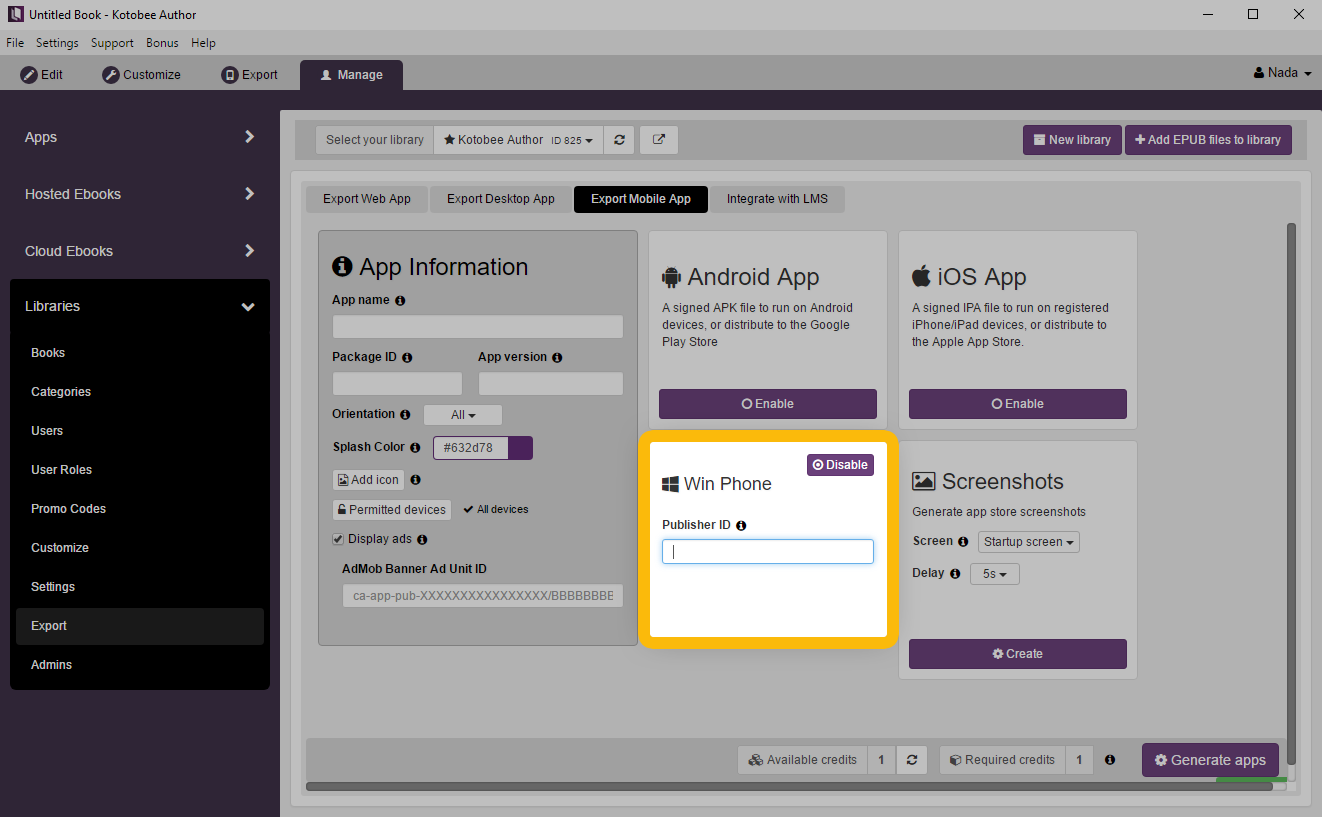Click the #632d78 splash color field

click(470, 448)
